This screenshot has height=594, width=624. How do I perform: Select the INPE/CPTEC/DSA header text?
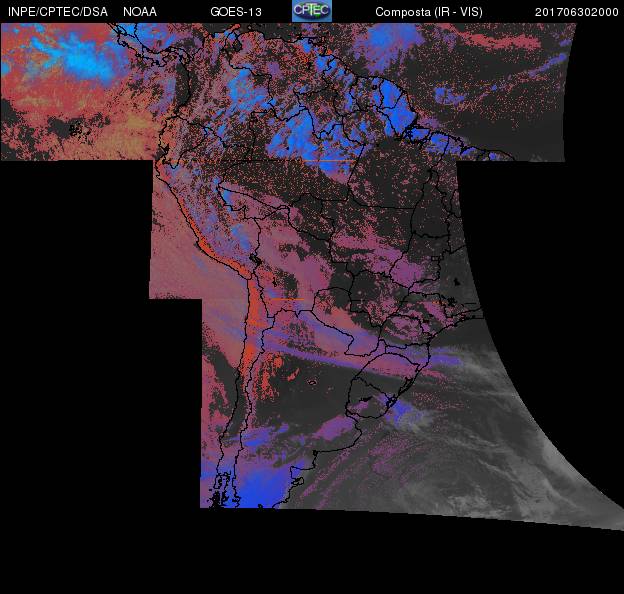(58, 12)
